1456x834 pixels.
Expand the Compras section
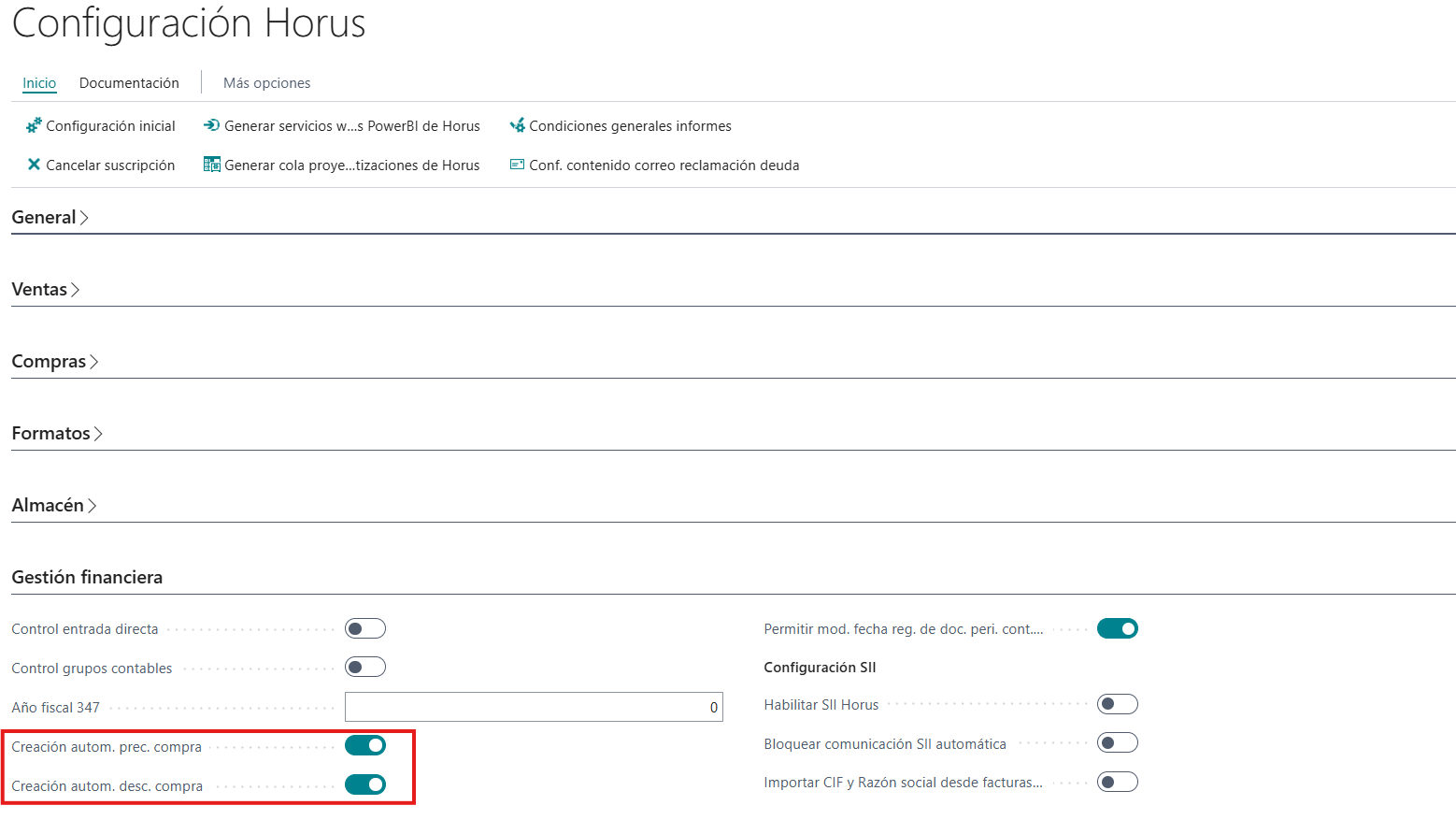coord(55,361)
